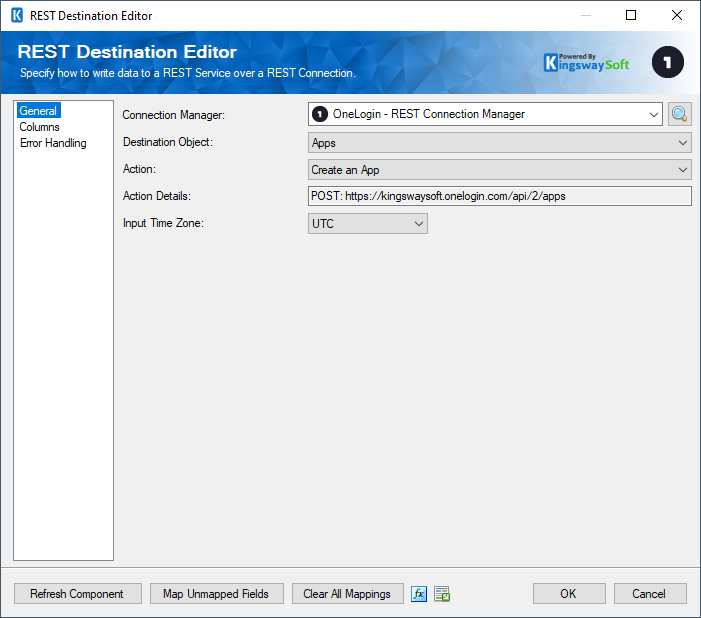Close the REST Destination Editor window
Screen dimensions: 701x618
677,15
